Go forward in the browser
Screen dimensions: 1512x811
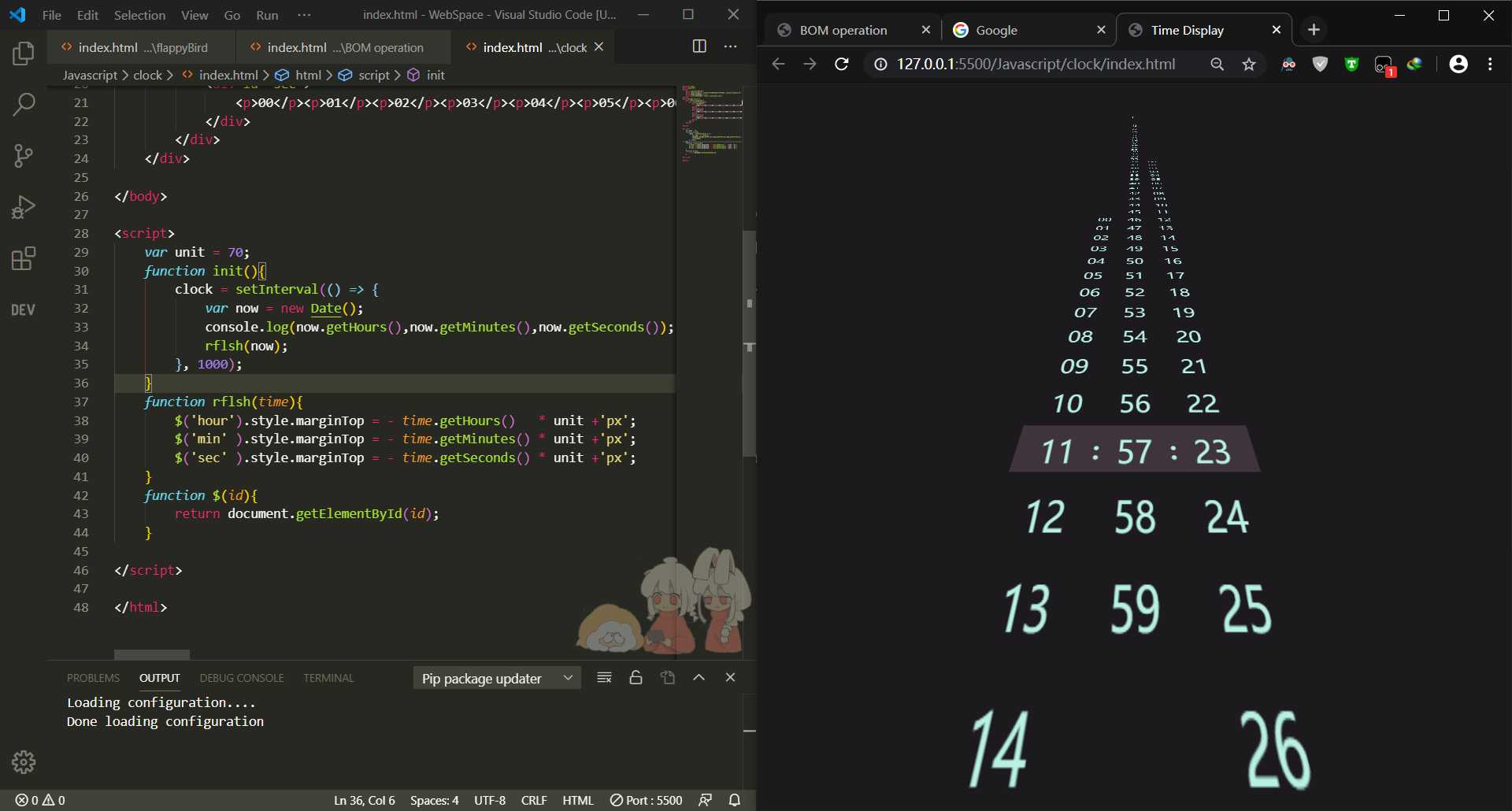click(x=810, y=65)
